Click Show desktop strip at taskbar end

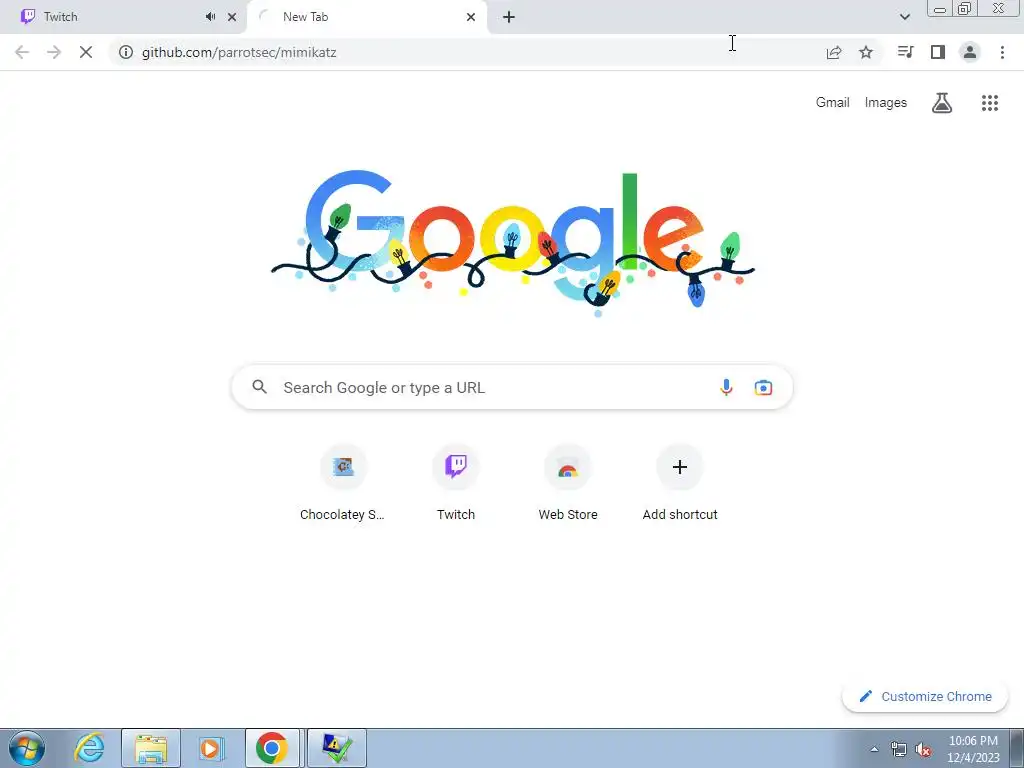[1017, 748]
